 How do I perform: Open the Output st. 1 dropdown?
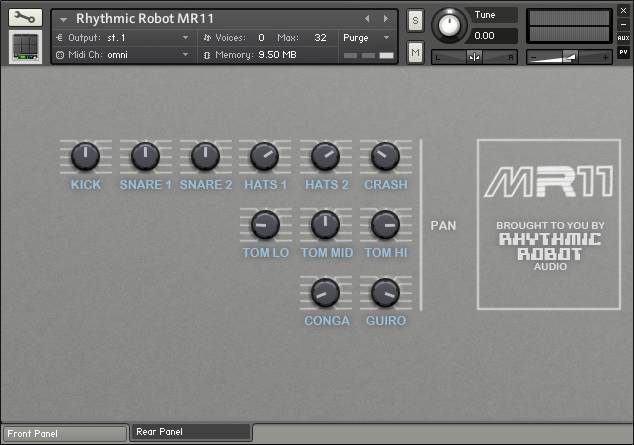(x=123, y=38)
